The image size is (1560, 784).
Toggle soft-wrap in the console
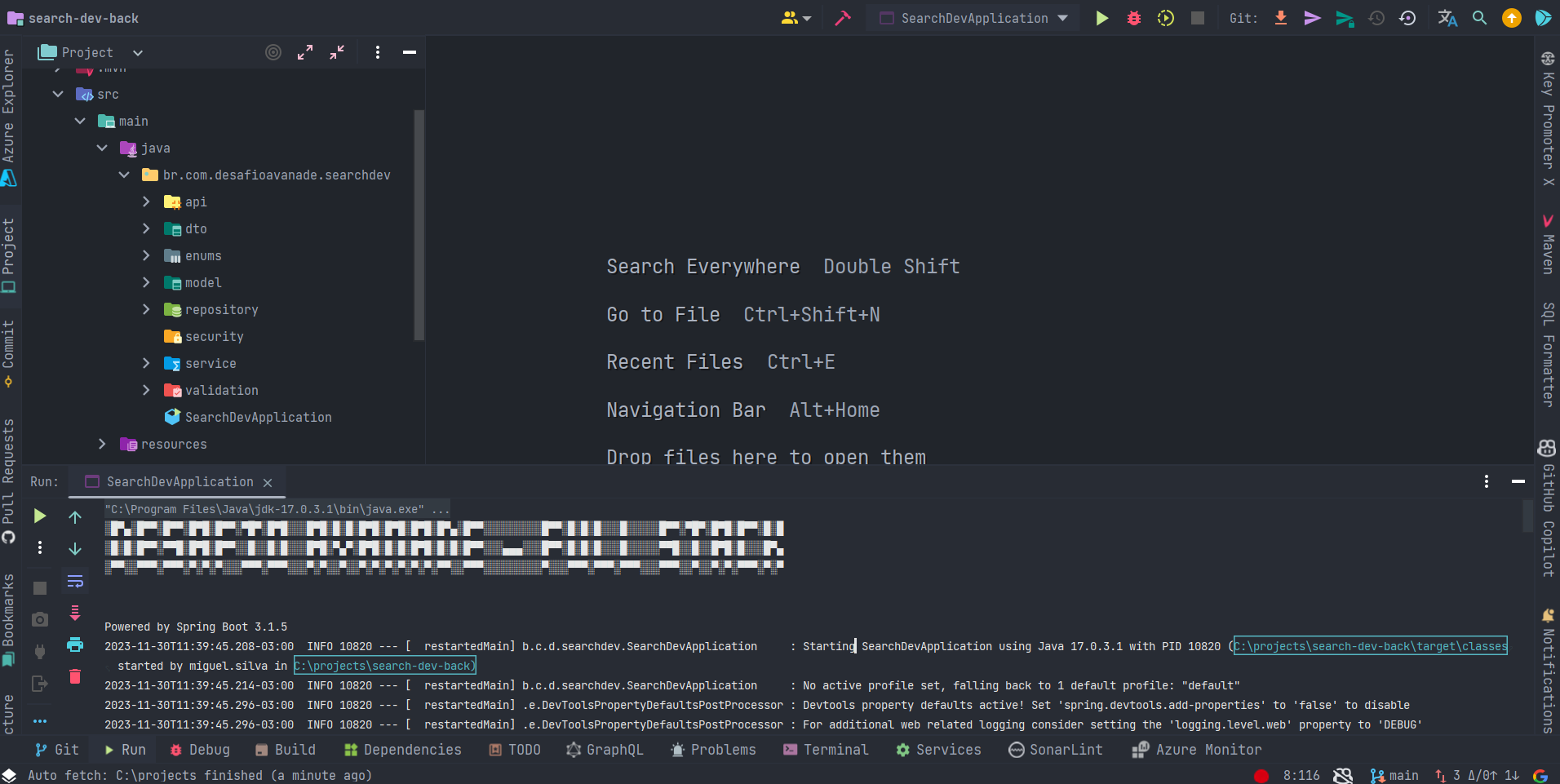click(75, 581)
